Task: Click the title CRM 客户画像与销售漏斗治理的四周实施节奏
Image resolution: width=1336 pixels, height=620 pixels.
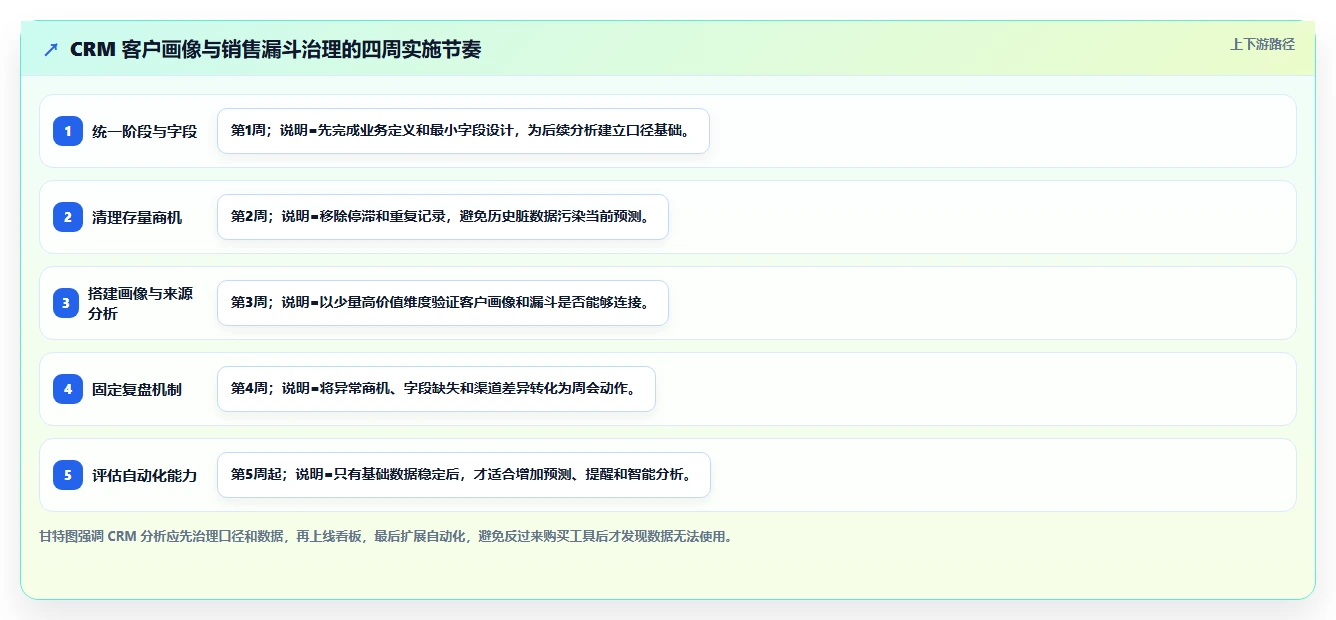Action: pos(275,49)
